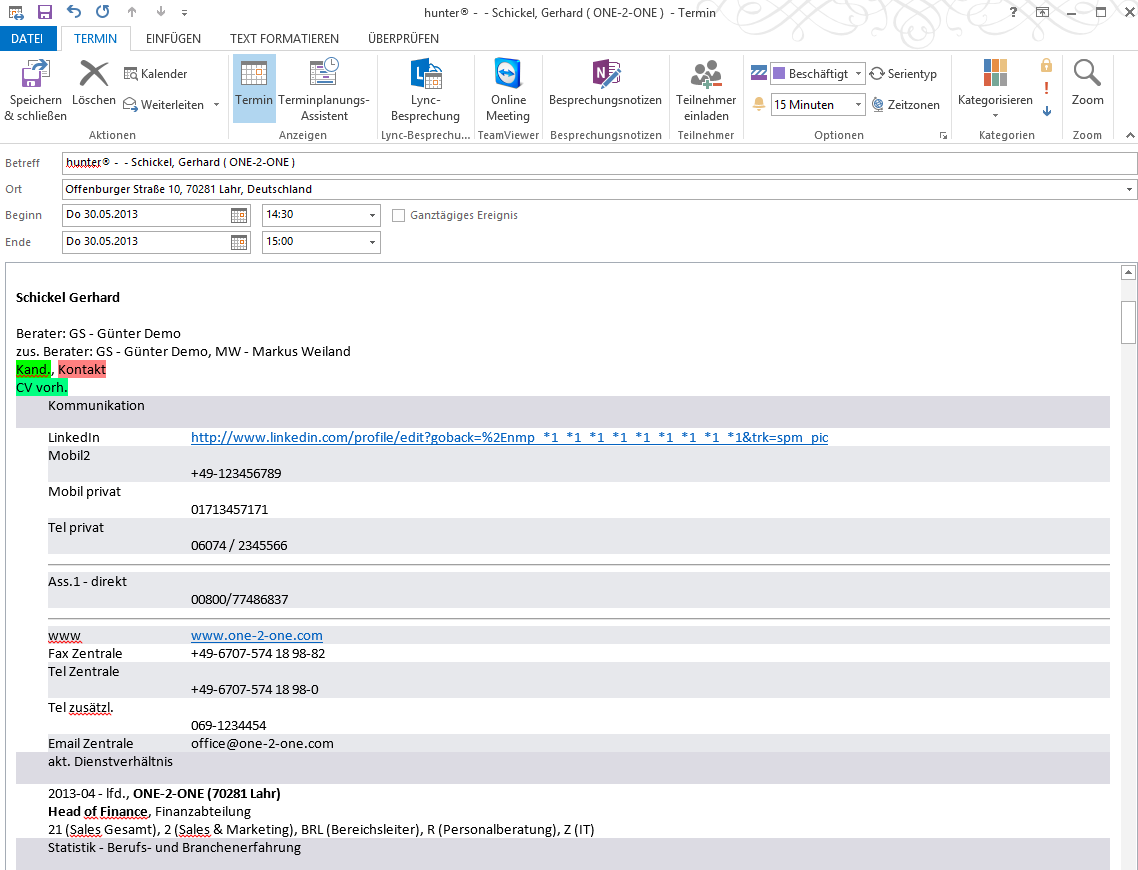Click the Serientyp recurrence button

[903, 74]
